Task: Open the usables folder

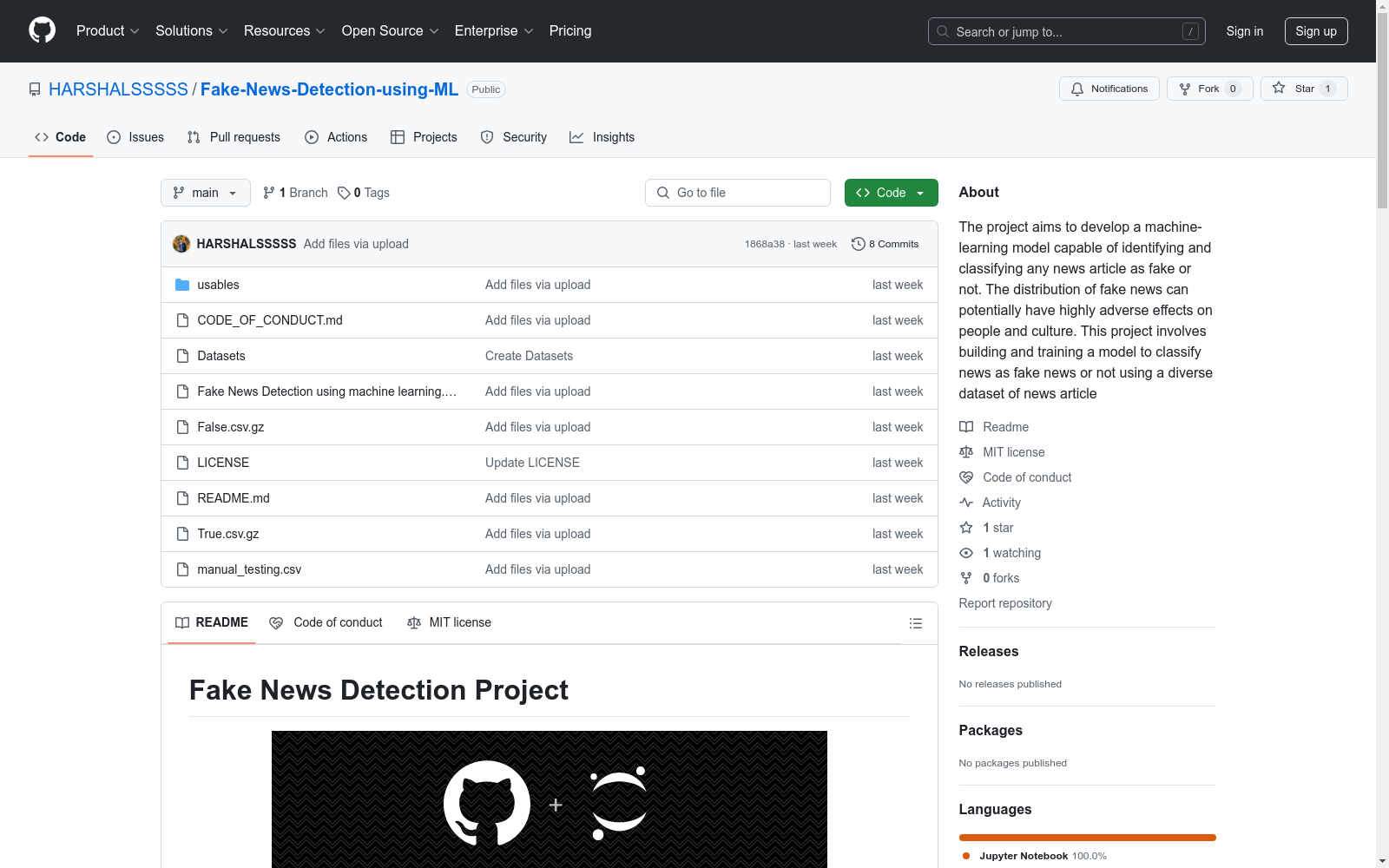Action: click(218, 285)
